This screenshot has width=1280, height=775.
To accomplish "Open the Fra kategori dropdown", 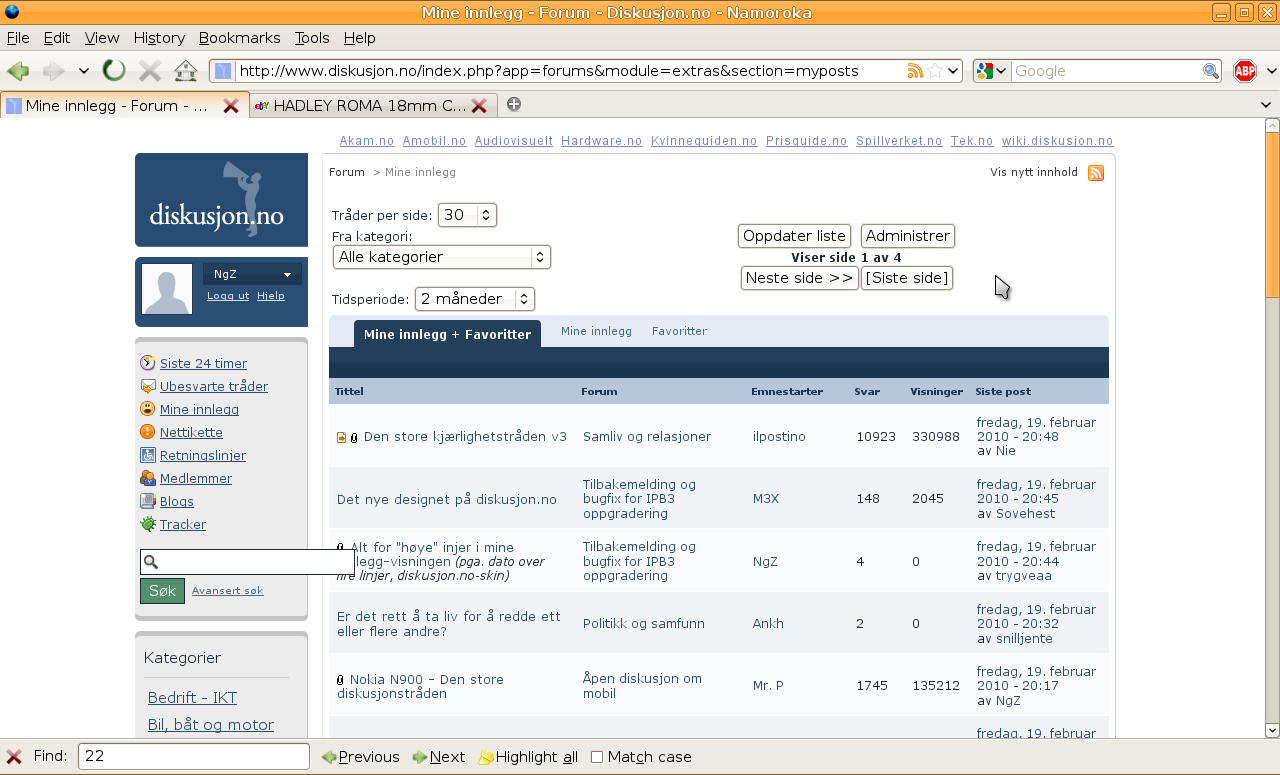I will click(x=442, y=257).
